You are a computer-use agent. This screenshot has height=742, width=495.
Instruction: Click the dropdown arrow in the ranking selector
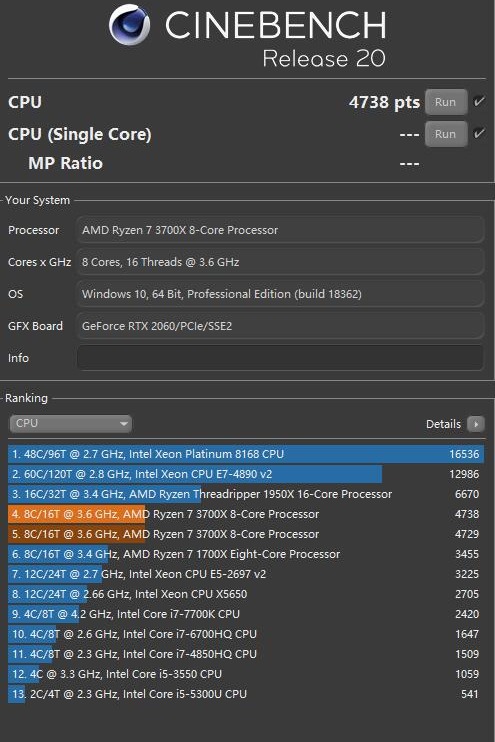tap(124, 424)
